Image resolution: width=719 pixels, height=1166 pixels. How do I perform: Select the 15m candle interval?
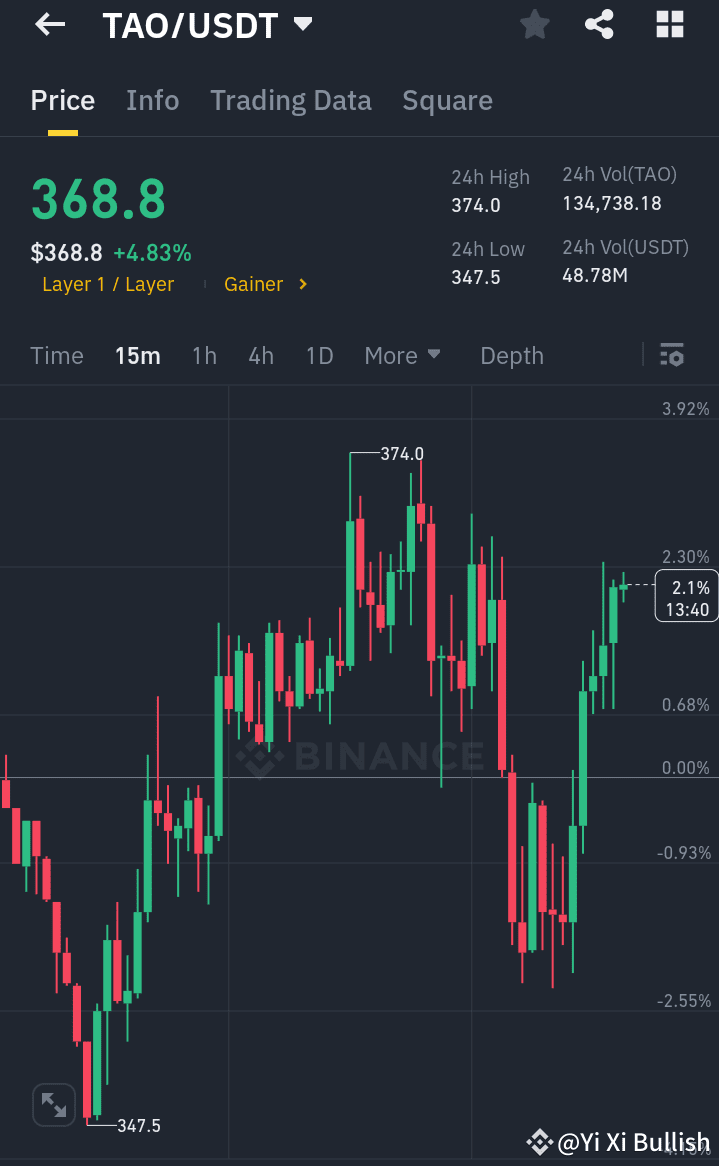138,355
